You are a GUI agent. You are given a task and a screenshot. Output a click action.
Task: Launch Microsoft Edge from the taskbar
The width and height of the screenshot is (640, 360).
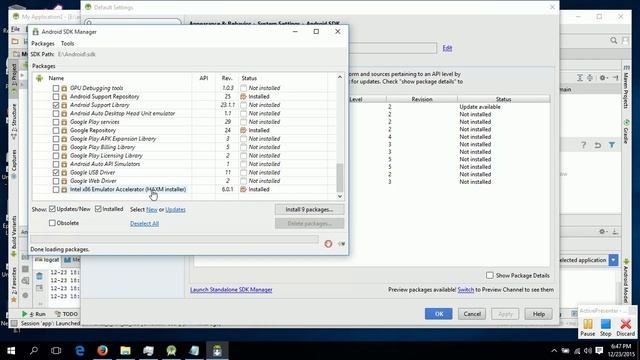pos(80,351)
